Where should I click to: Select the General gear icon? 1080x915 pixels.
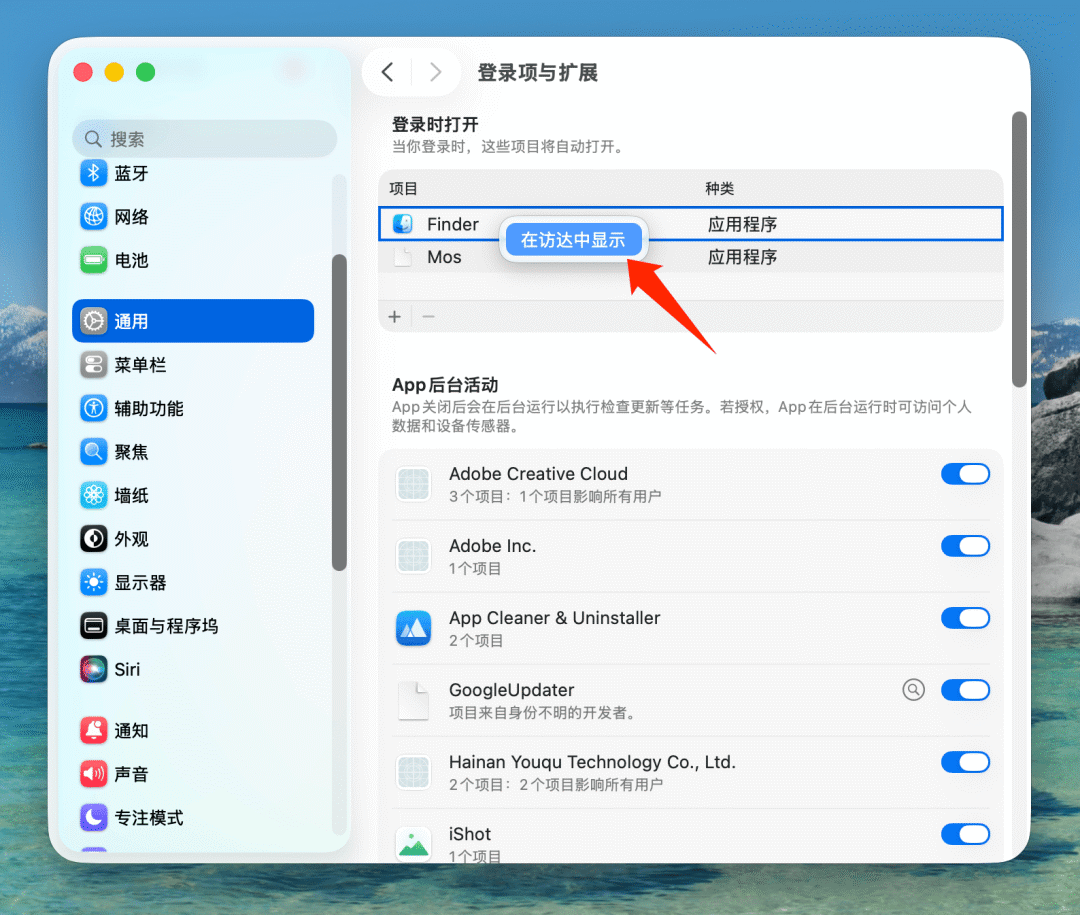[94, 321]
